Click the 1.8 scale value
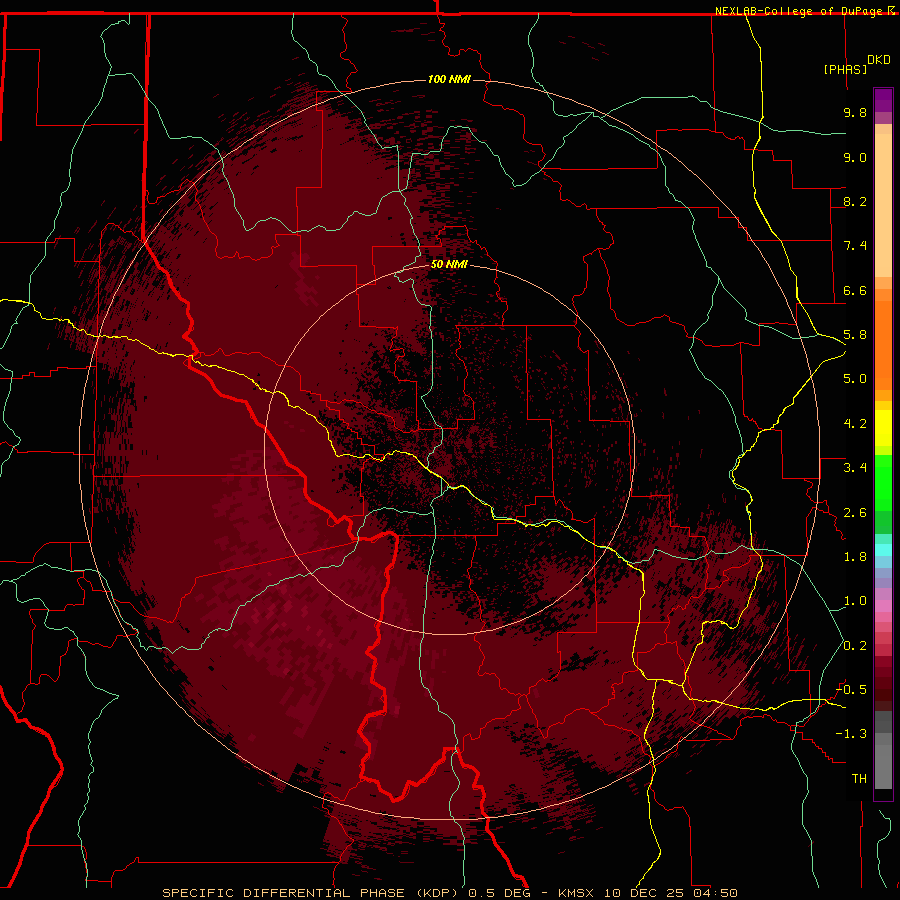Screen dimensions: 900x900 (x=855, y=557)
